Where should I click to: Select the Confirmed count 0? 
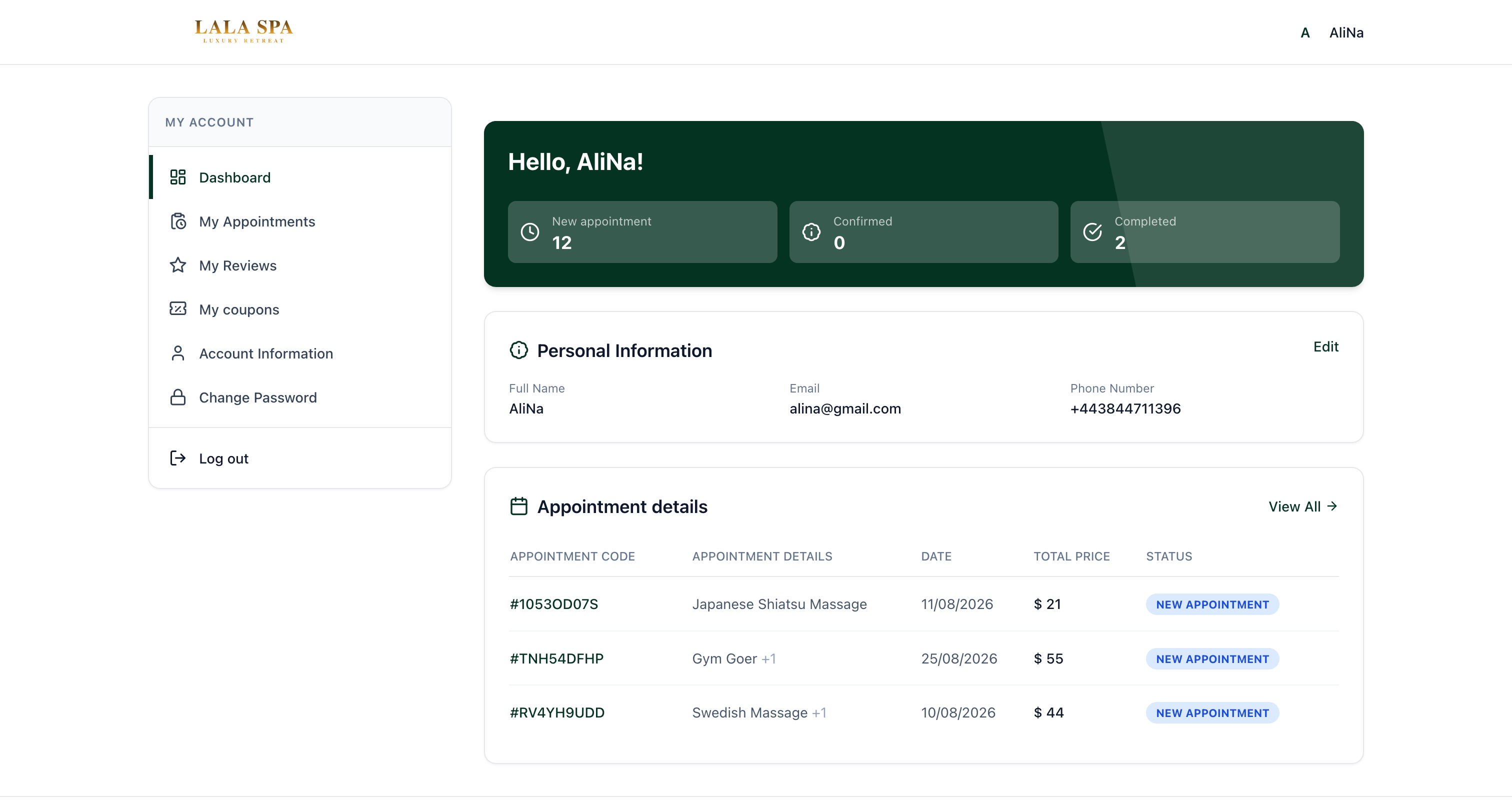click(839, 242)
